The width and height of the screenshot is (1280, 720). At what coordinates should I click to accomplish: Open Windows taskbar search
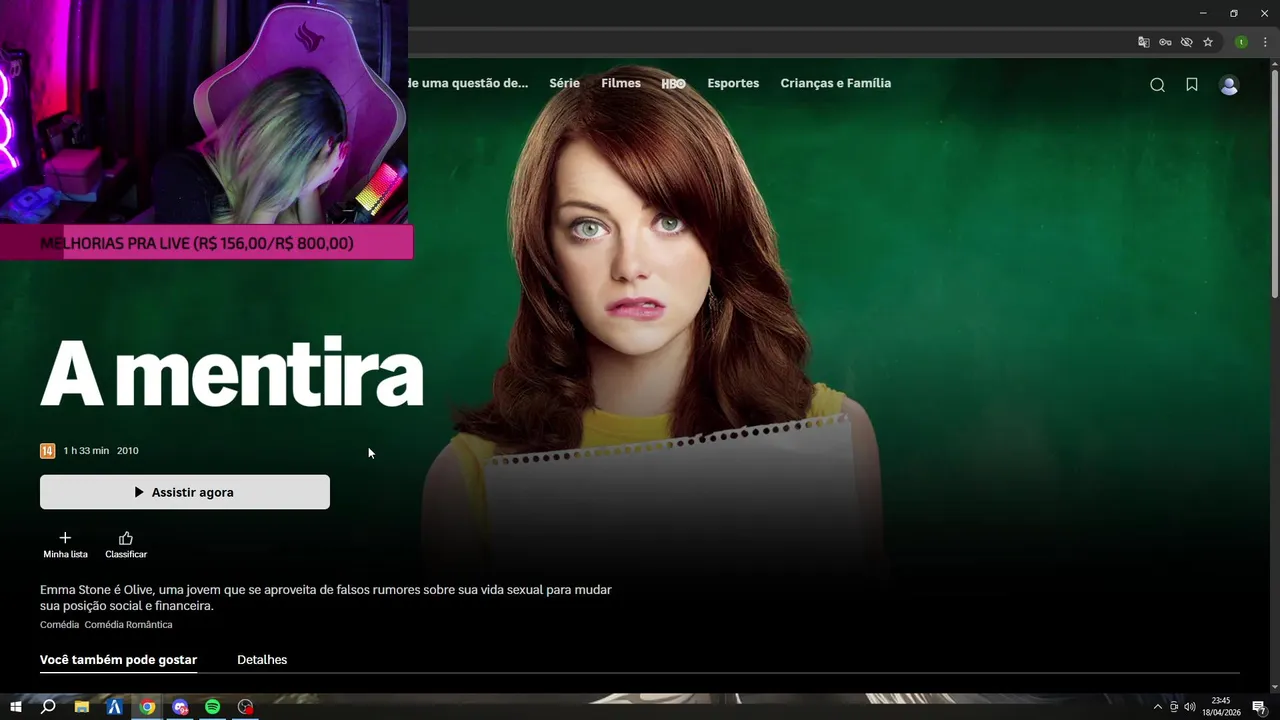pyautogui.click(x=48, y=707)
